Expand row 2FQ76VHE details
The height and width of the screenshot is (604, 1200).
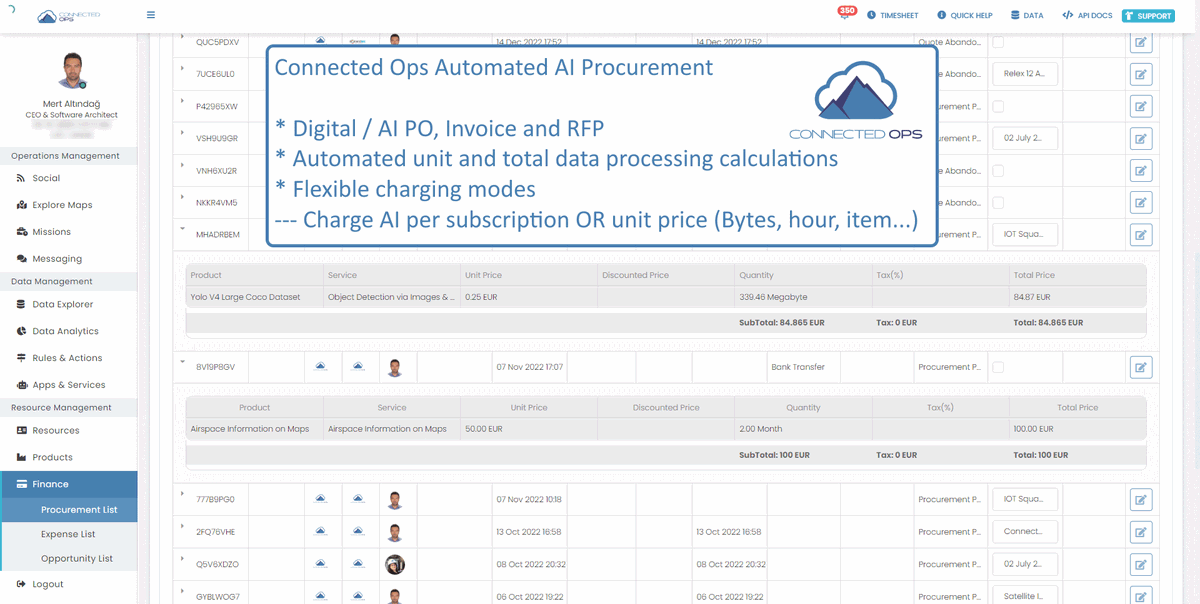tap(182, 527)
